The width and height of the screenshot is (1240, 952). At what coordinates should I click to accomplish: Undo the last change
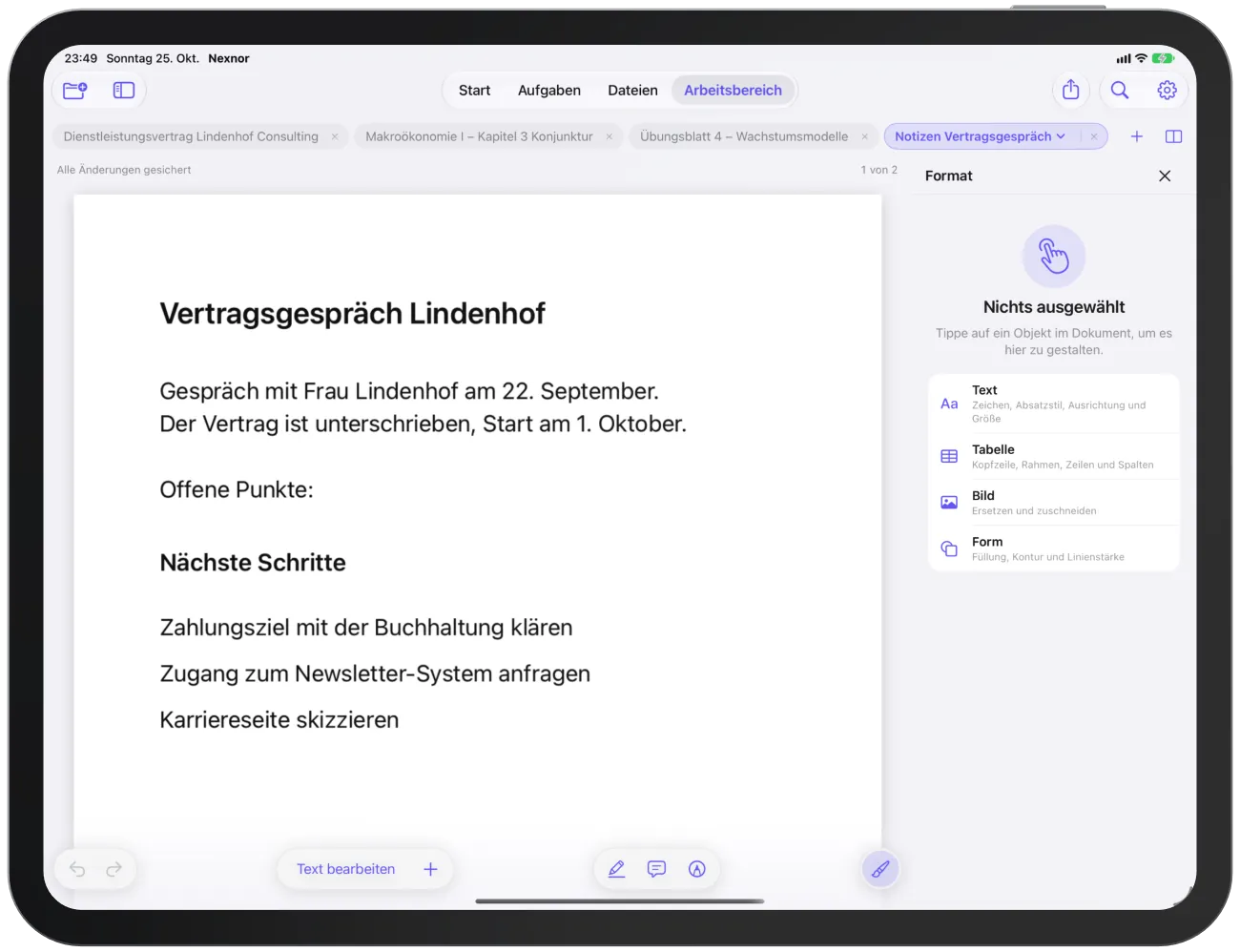tap(77, 869)
